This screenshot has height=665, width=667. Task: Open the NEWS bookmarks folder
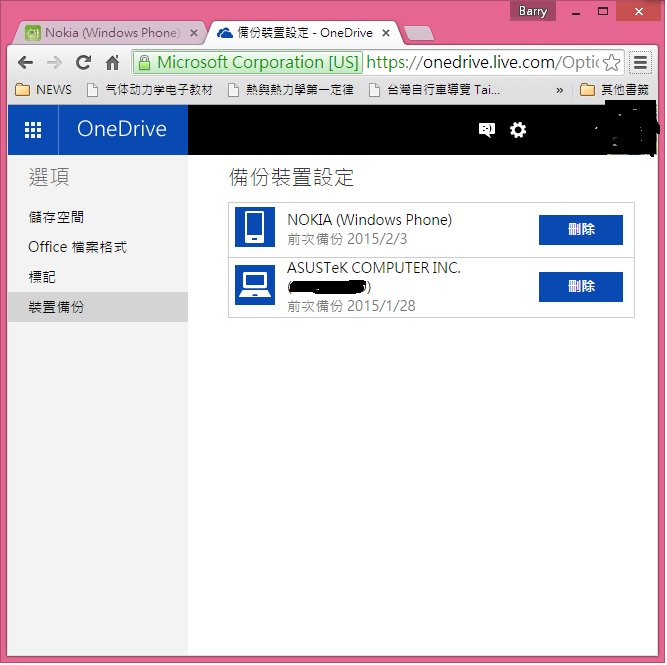click(x=43, y=90)
